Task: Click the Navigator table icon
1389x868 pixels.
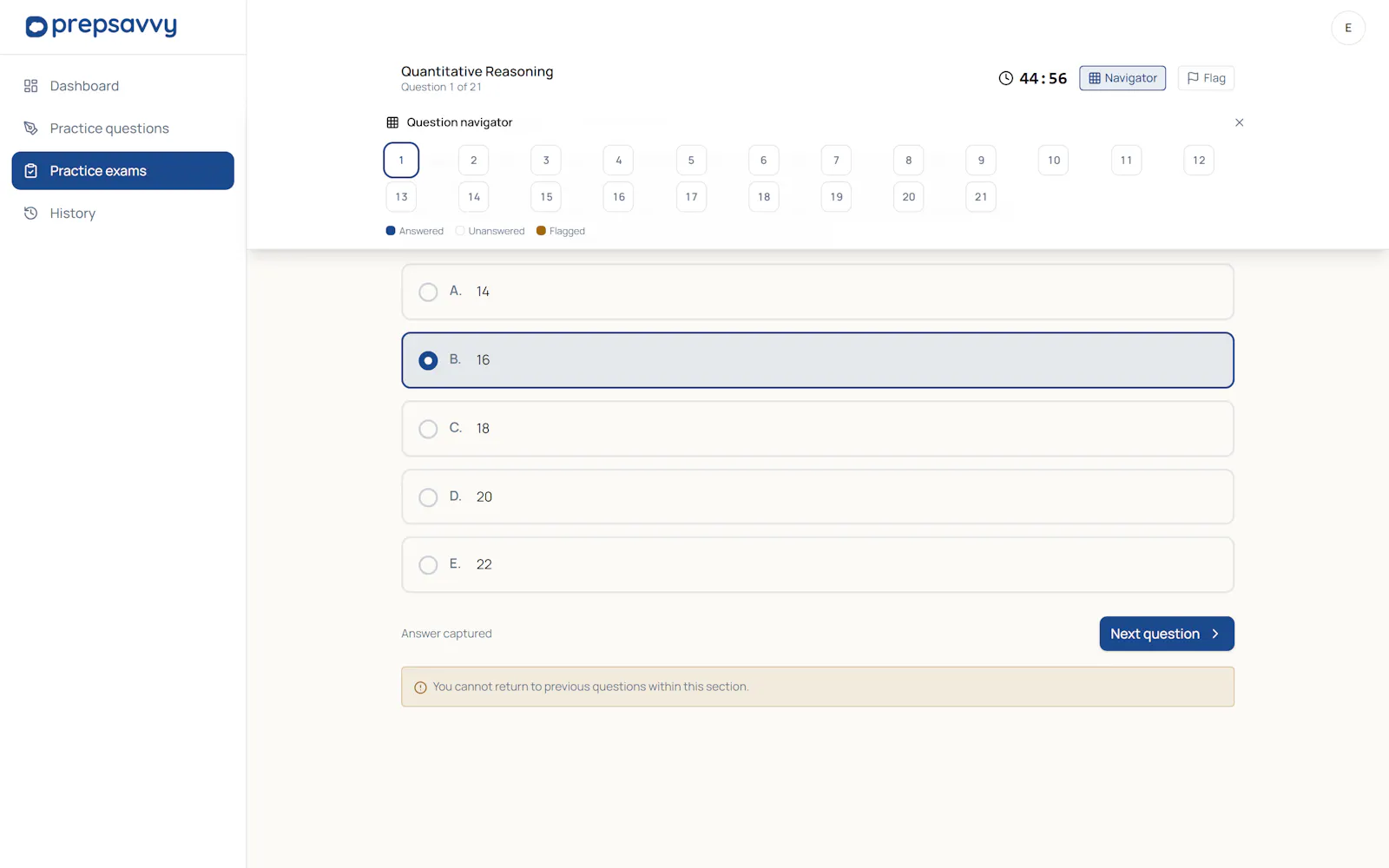Action: tap(1095, 78)
